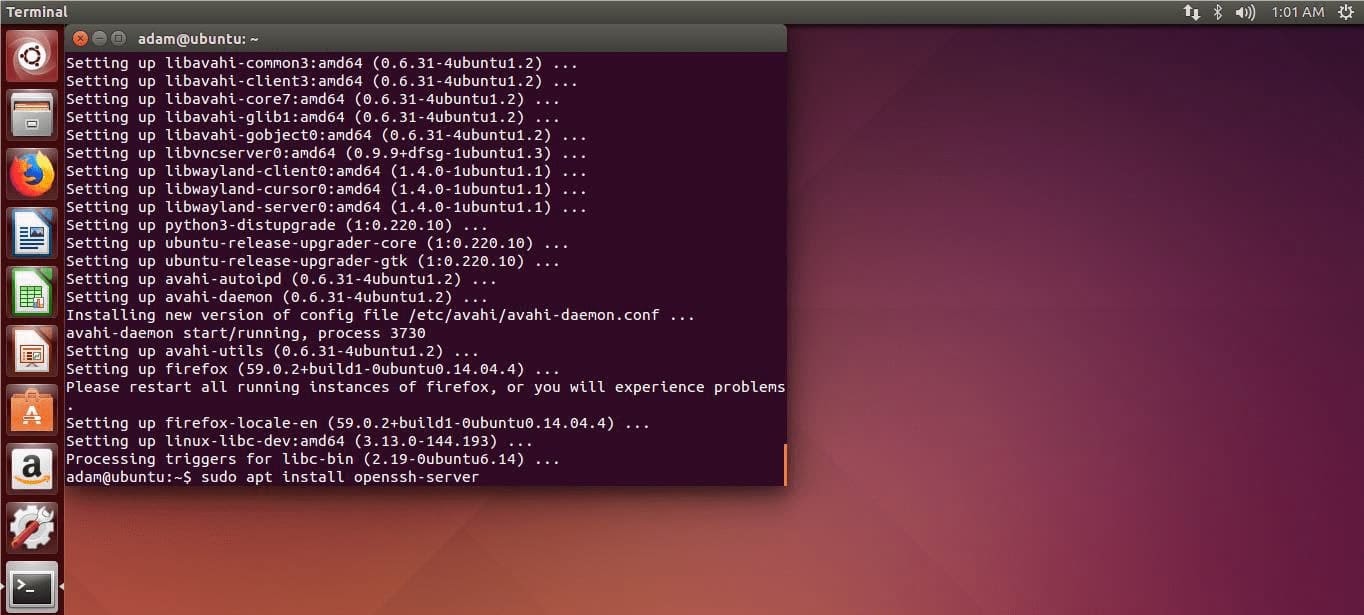Click the 'Setting up linux-libc-dev:amd64' line
This screenshot has width=1364, height=615.
tap(299, 441)
